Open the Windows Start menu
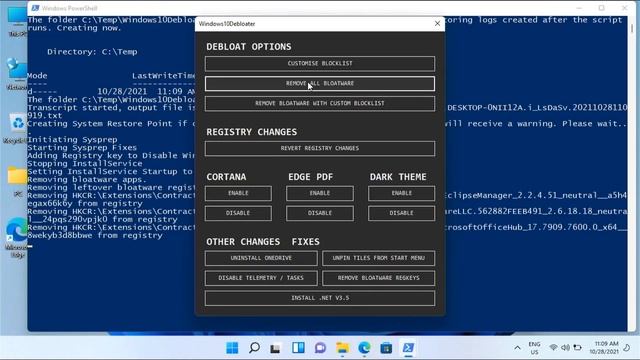 (x=232, y=348)
